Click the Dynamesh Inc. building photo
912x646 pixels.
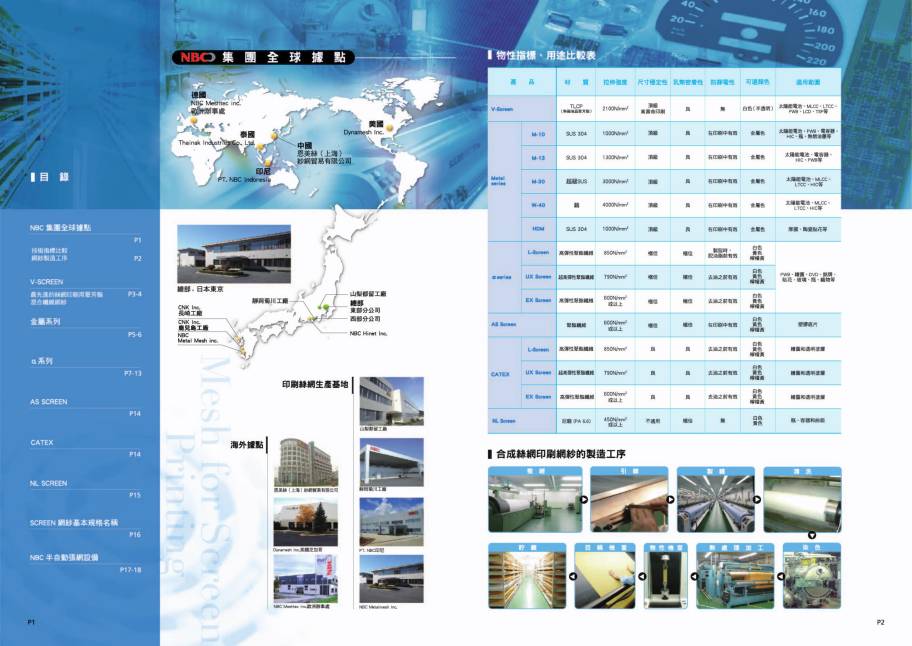(x=305, y=522)
